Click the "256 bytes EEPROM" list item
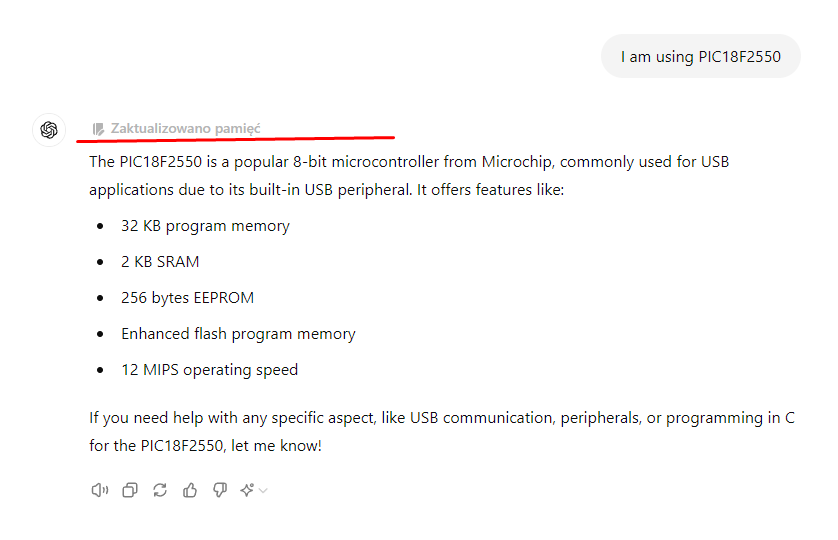This screenshot has width=838, height=540. [x=187, y=298]
